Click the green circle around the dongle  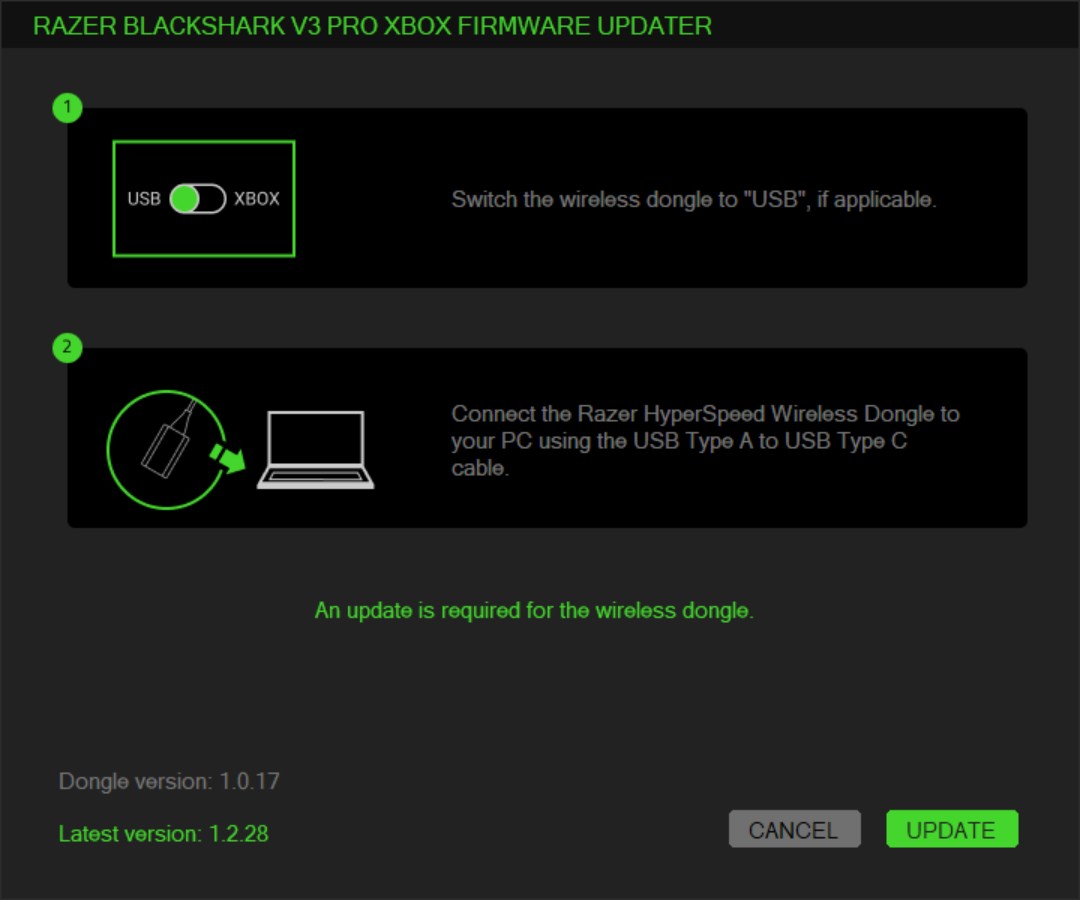(x=167, y=450)
